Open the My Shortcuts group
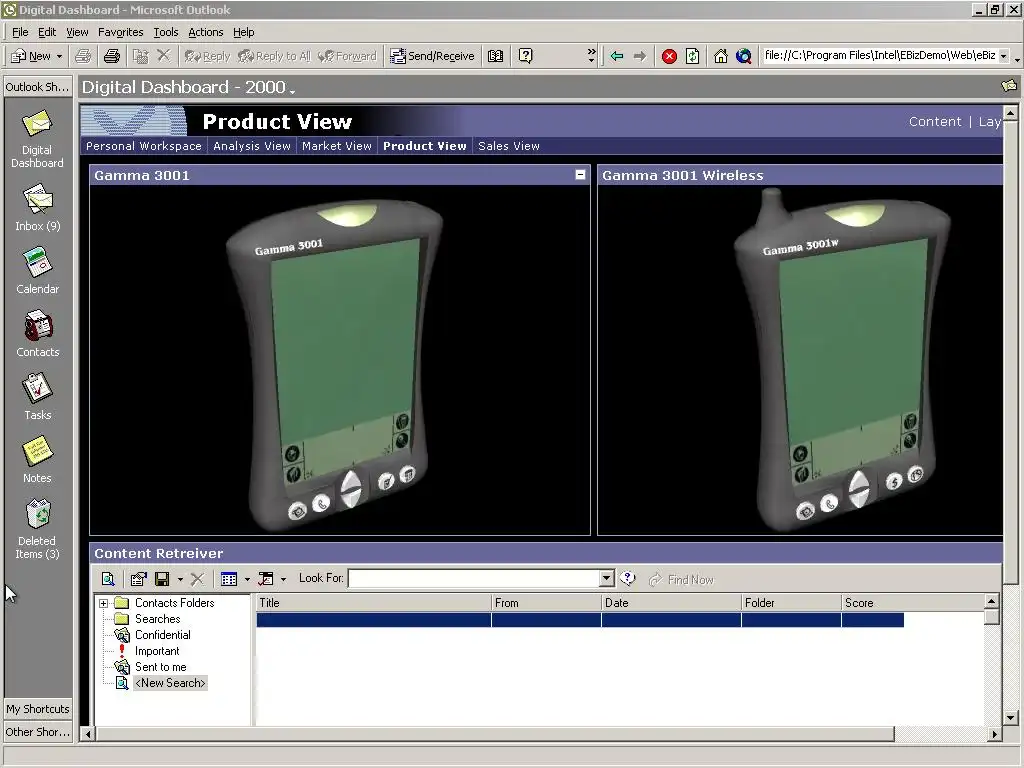The image size is (1024, 768). pos(37,709)
